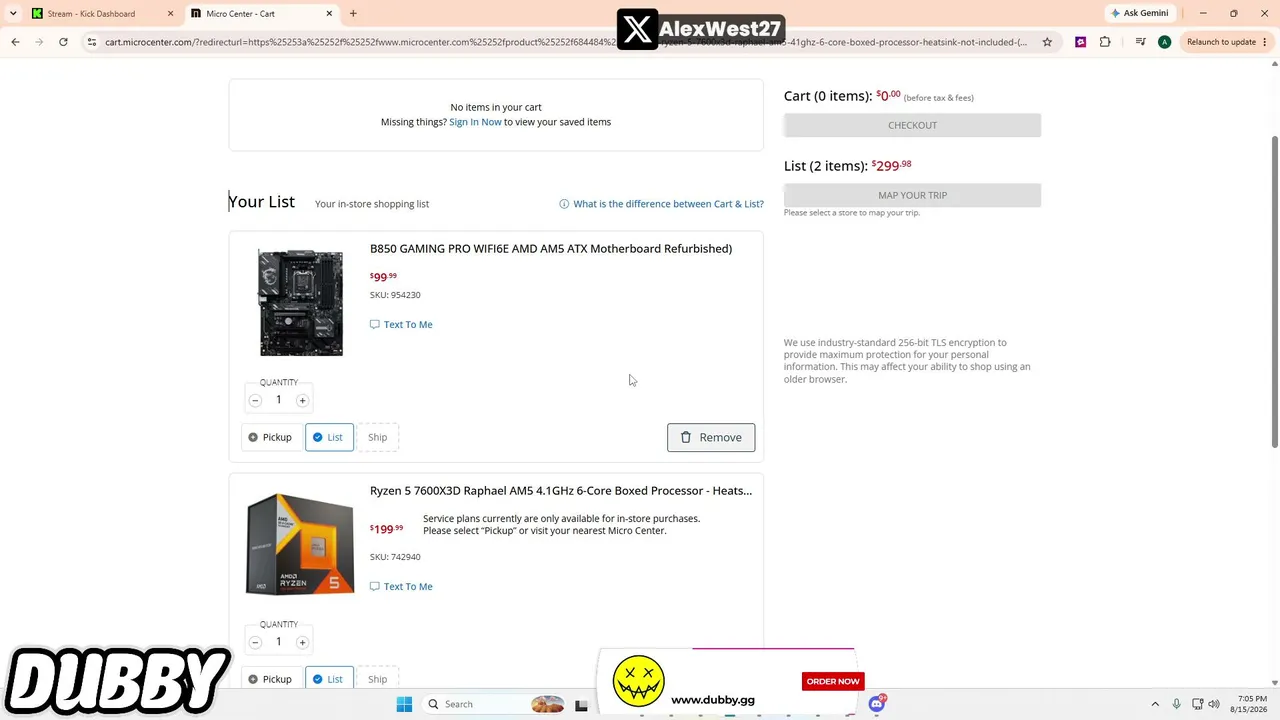The image size is (1280, 720).
Task: Open the Extensions puzzle-piece menu
Action: [1105, 42]
